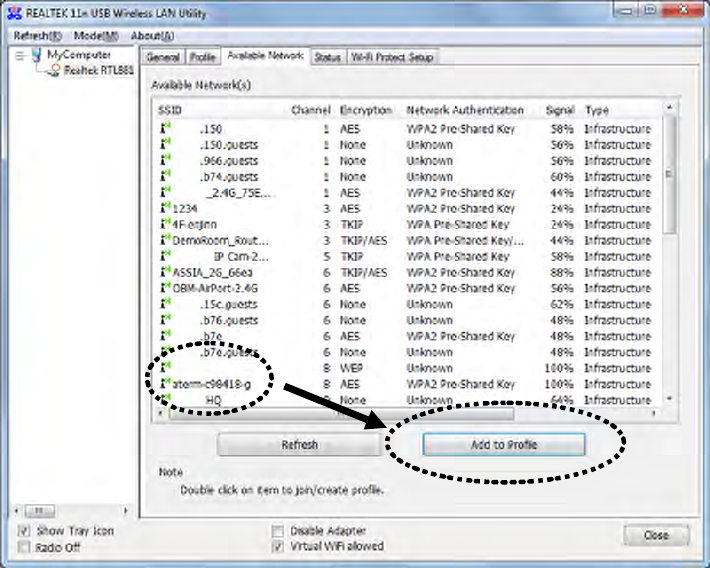Click signal icon of IP Cam-2 network
710x568 pixels.
(166, 256)
